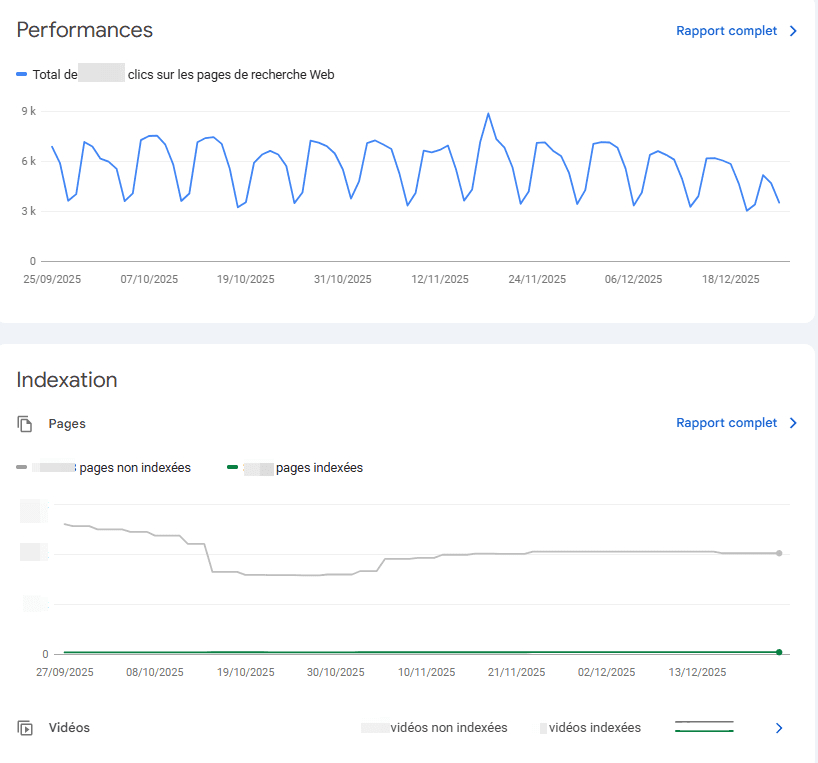
Task: Toggle the pages indexées series via green legend
Action: [x=232, y=467]
